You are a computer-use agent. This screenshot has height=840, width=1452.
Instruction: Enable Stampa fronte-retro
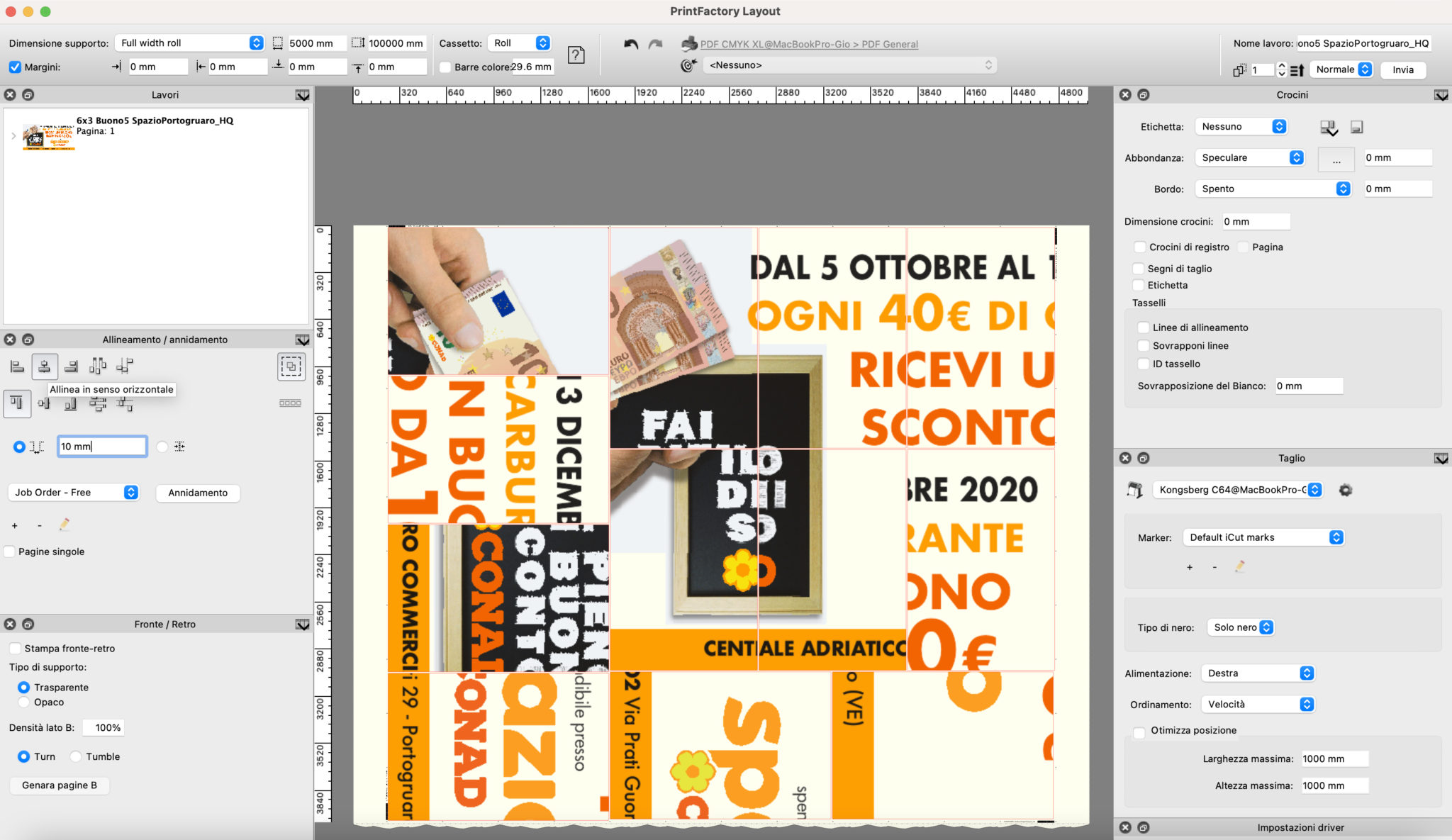(x=15, y=648)
